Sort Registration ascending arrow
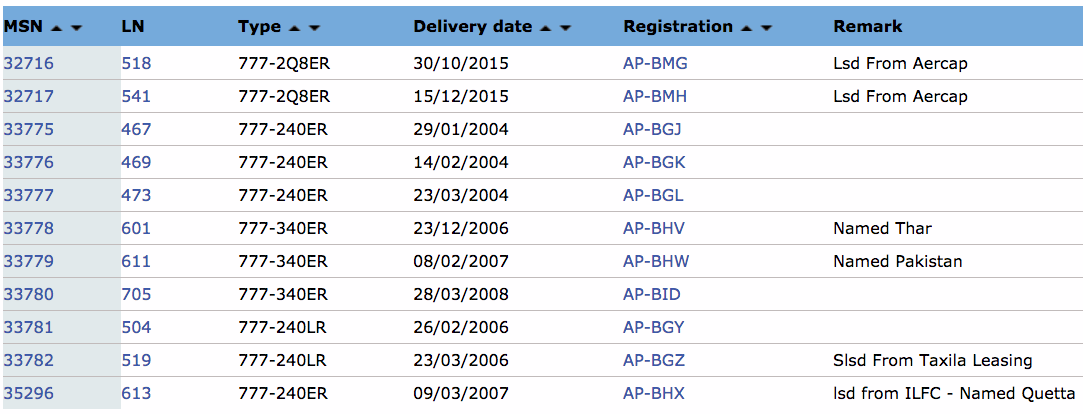Image resolution: width=1083 pixels, height=414 pixels. (x=746, y=28)
